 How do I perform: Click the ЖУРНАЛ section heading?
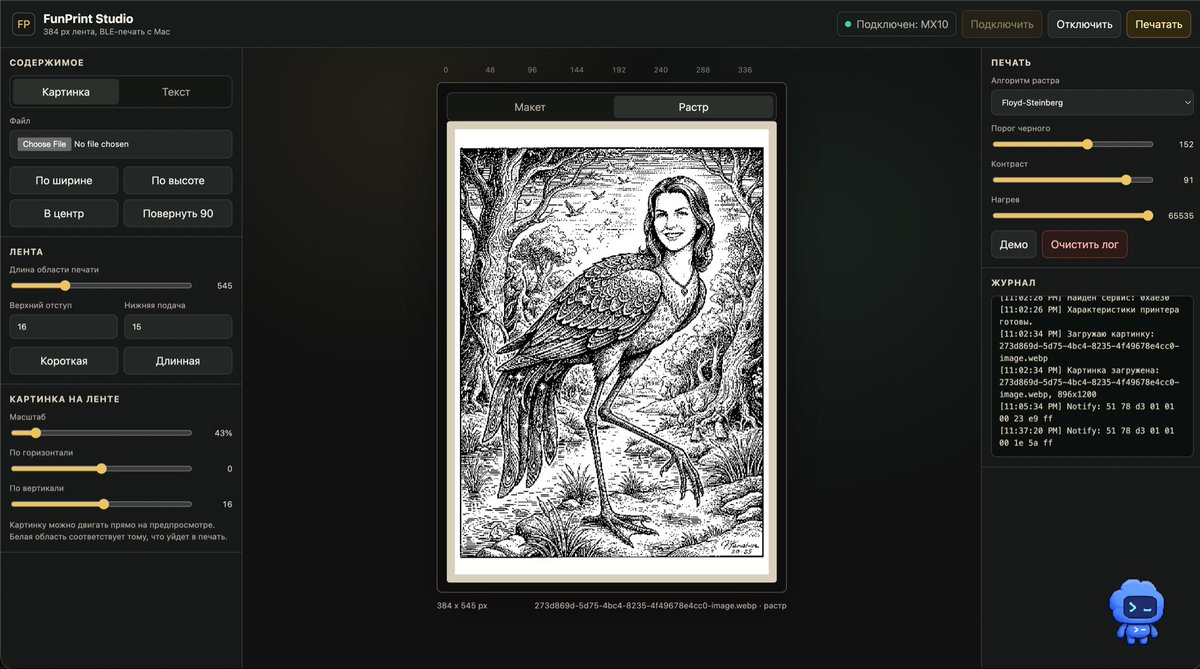1013,283
